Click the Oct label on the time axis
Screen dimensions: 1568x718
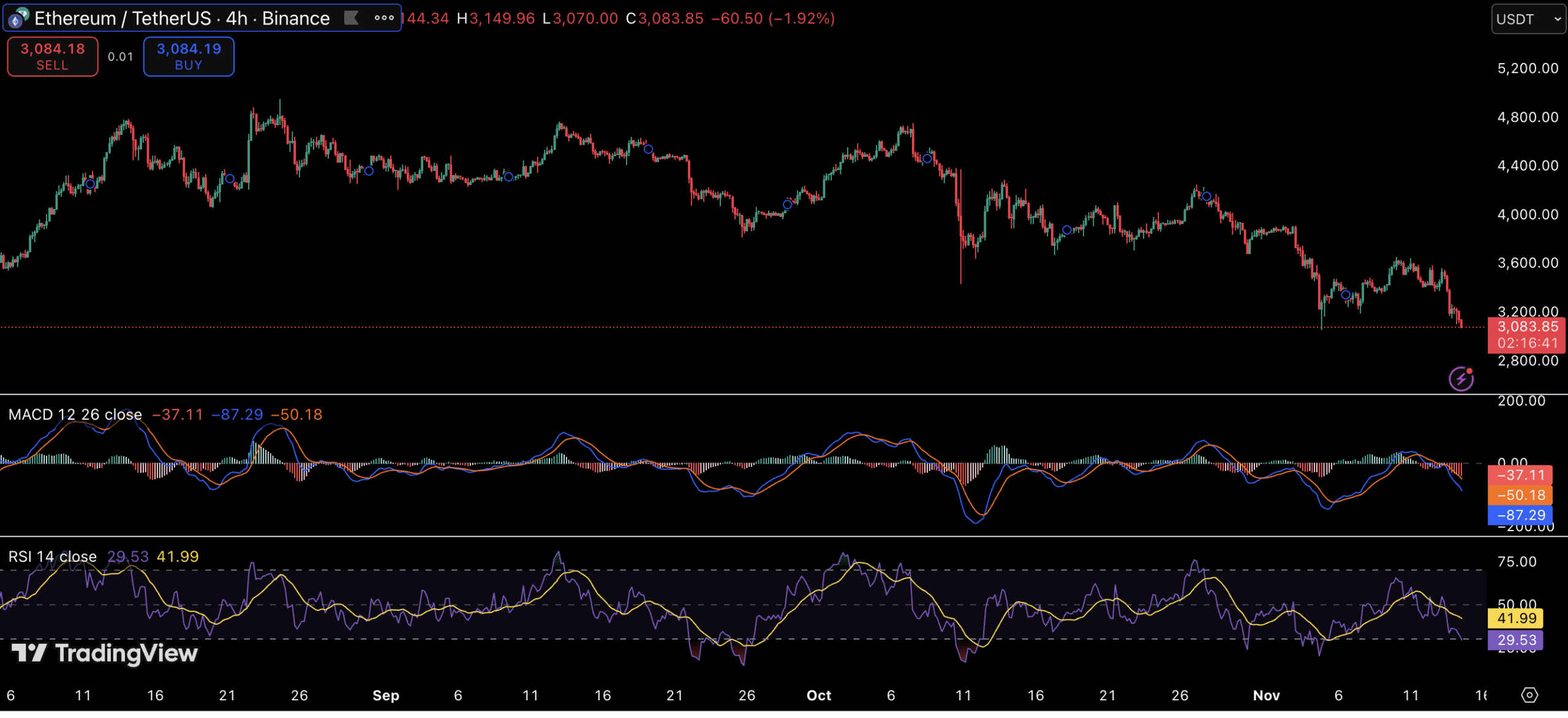tap(819, 696)
